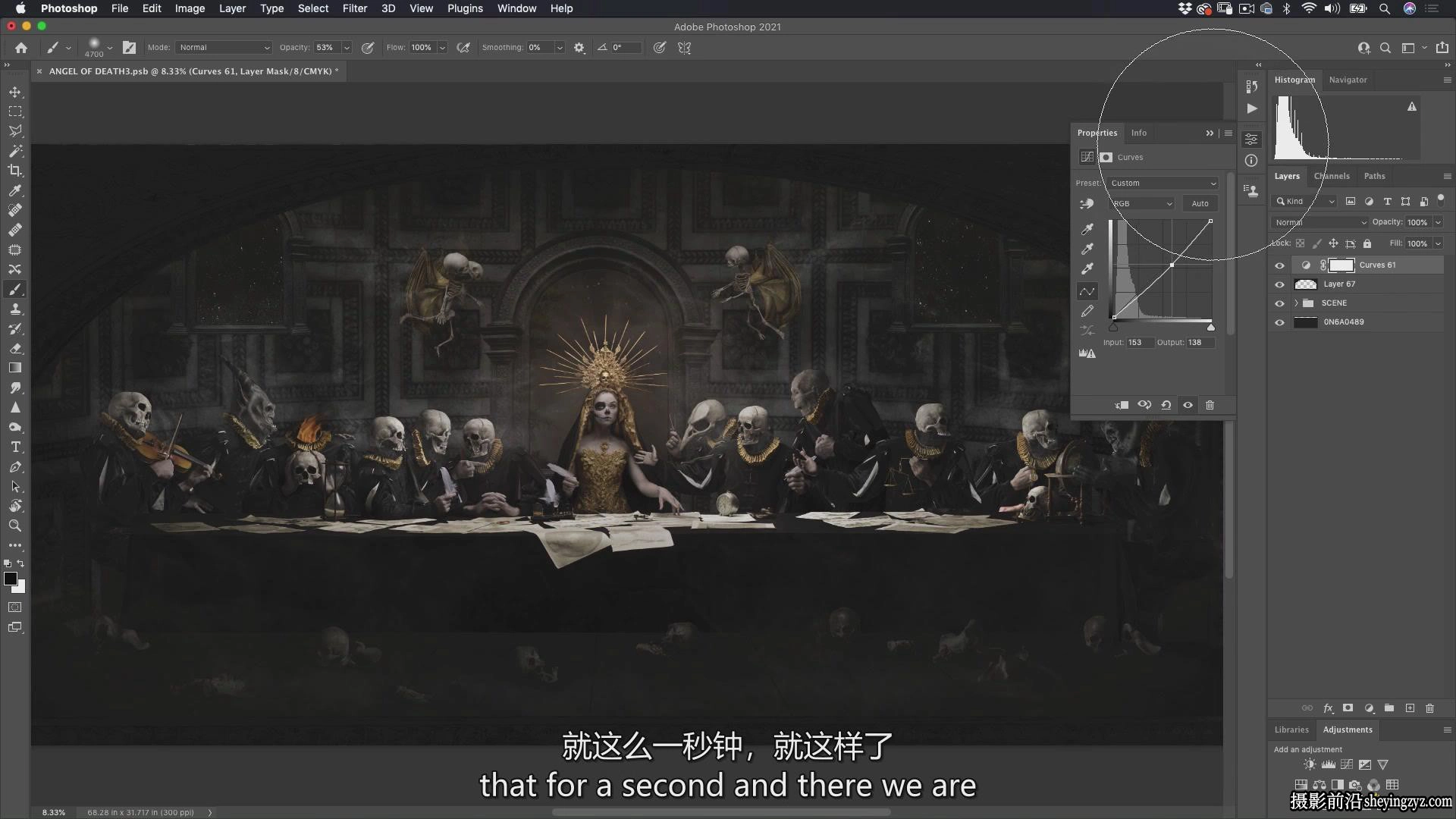This screenshot has width=1456, height=819.
Task: Delete the Curves adjustment layer from Properties
Action: 1210,405
